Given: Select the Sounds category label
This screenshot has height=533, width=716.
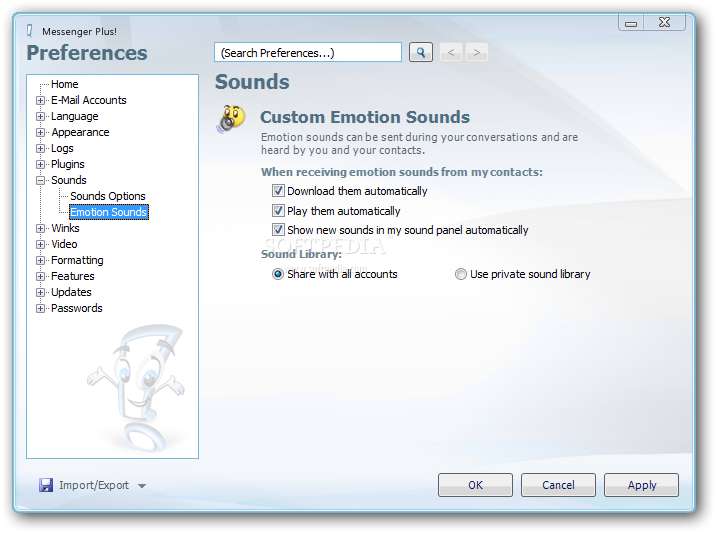Looking at the screenshot, I should point(68,180).
